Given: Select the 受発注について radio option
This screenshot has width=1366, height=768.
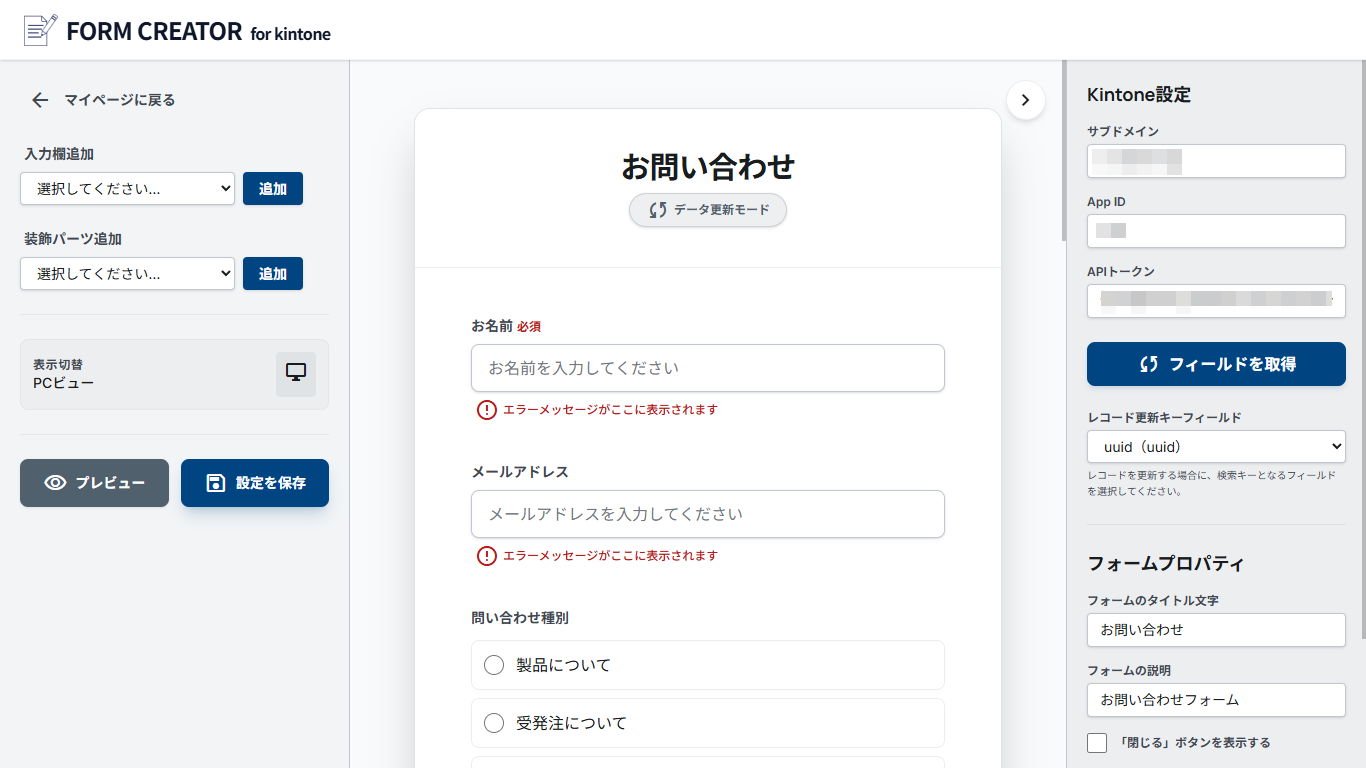Looking at the screenshot, I should coord(708,723).
